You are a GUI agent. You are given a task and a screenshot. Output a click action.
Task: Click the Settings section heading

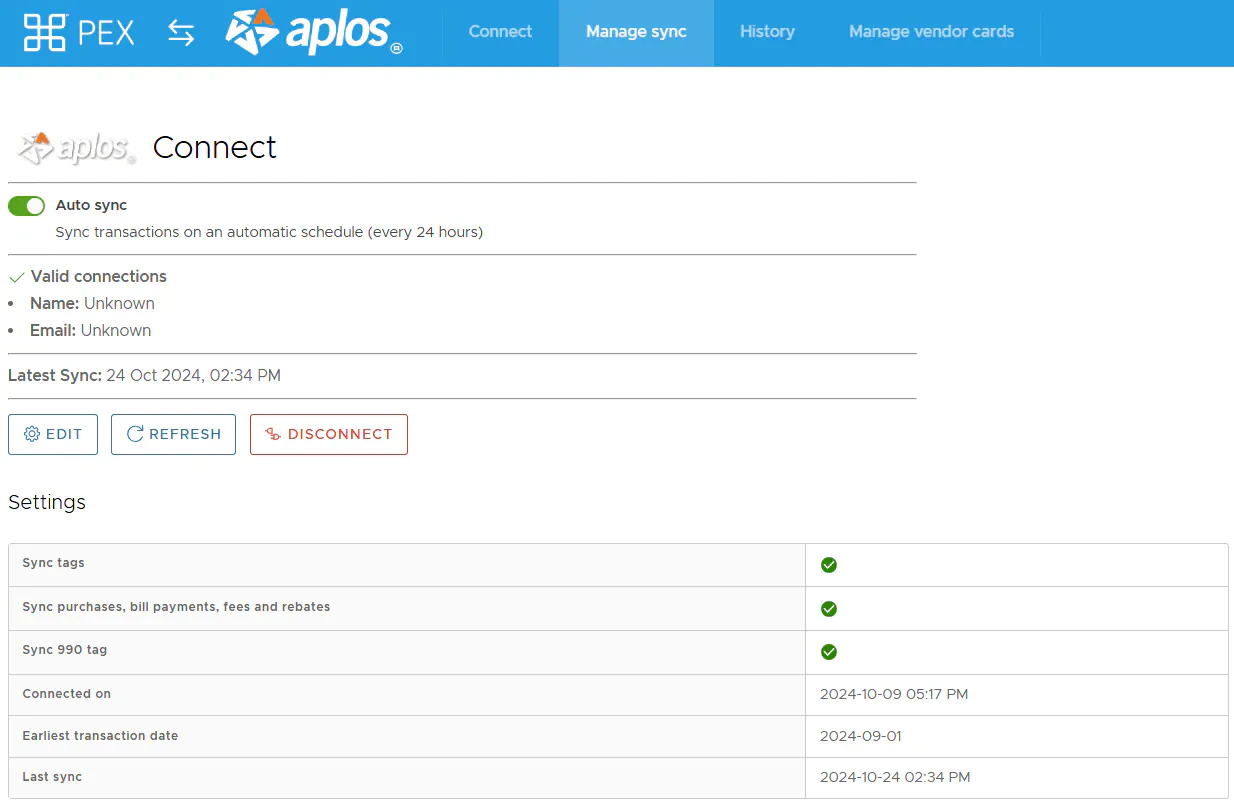pos(47,502)
